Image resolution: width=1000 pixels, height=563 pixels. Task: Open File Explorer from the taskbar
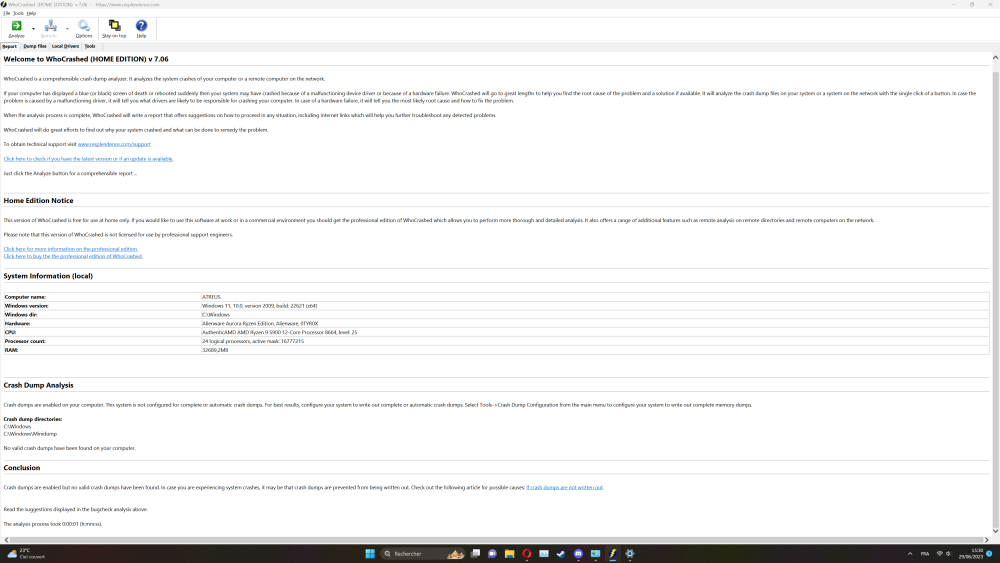tap(510, 553)
